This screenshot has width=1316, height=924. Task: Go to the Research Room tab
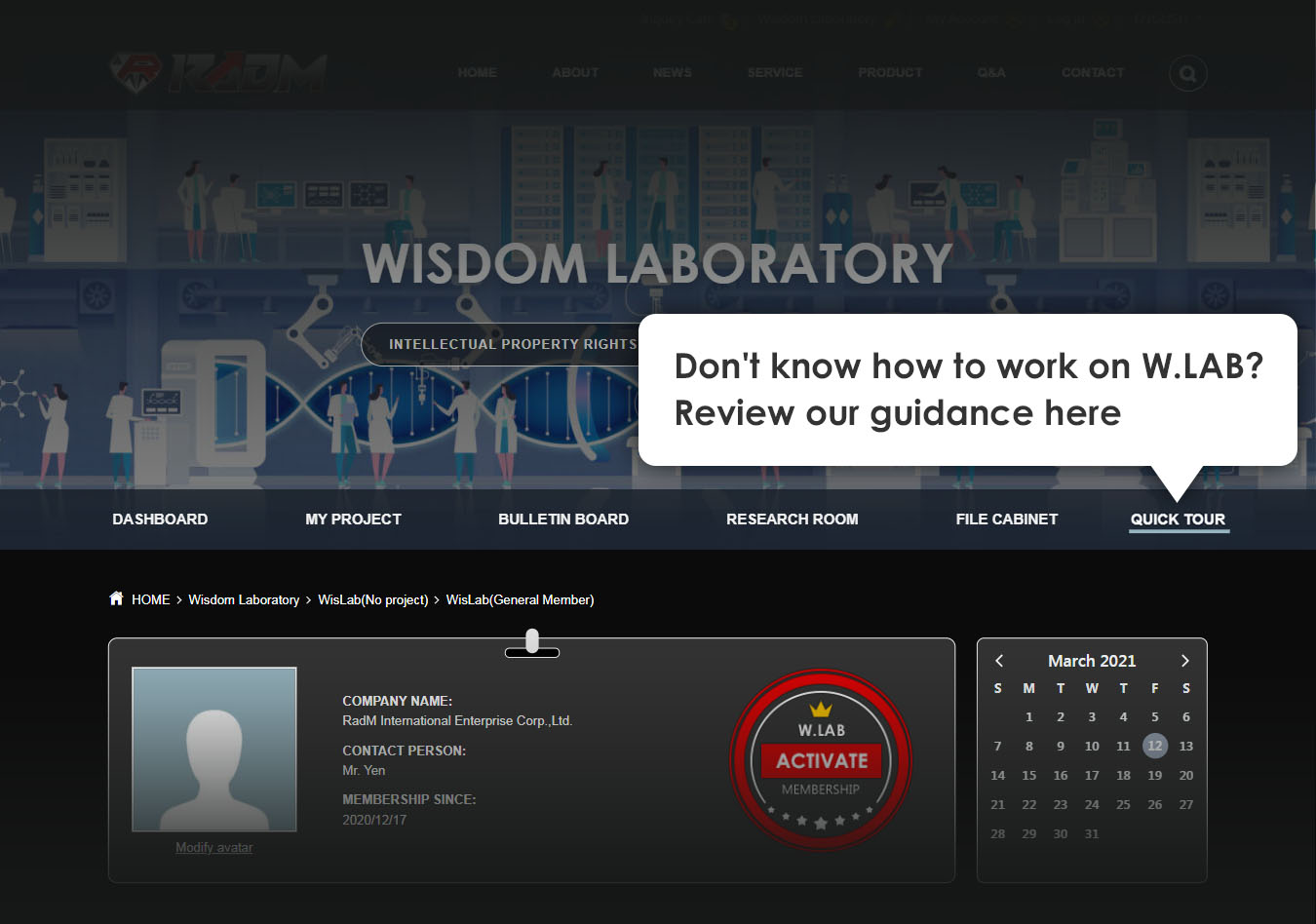(x=792, y=520)
